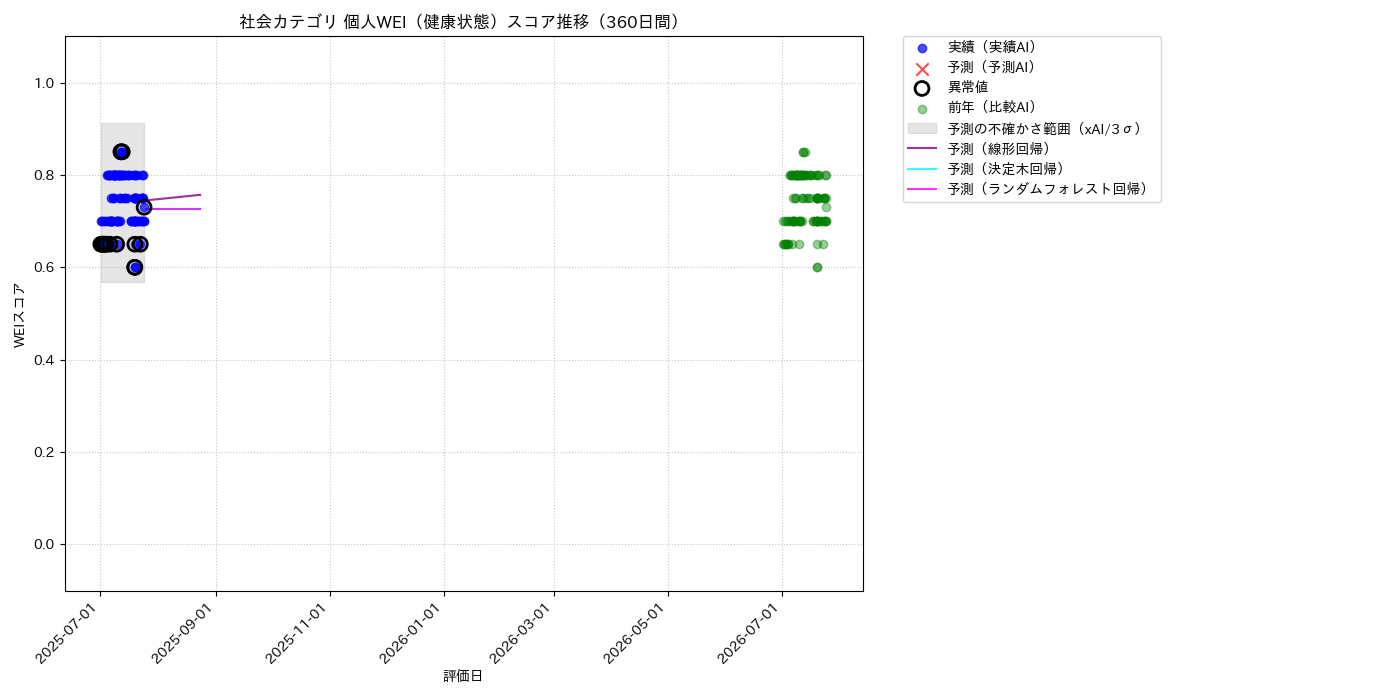Viewport: 1400px width, 700px height.
Task: Click the chart title 社会カテゴリ 個人WEI
Action: click(x=464, y=22)
